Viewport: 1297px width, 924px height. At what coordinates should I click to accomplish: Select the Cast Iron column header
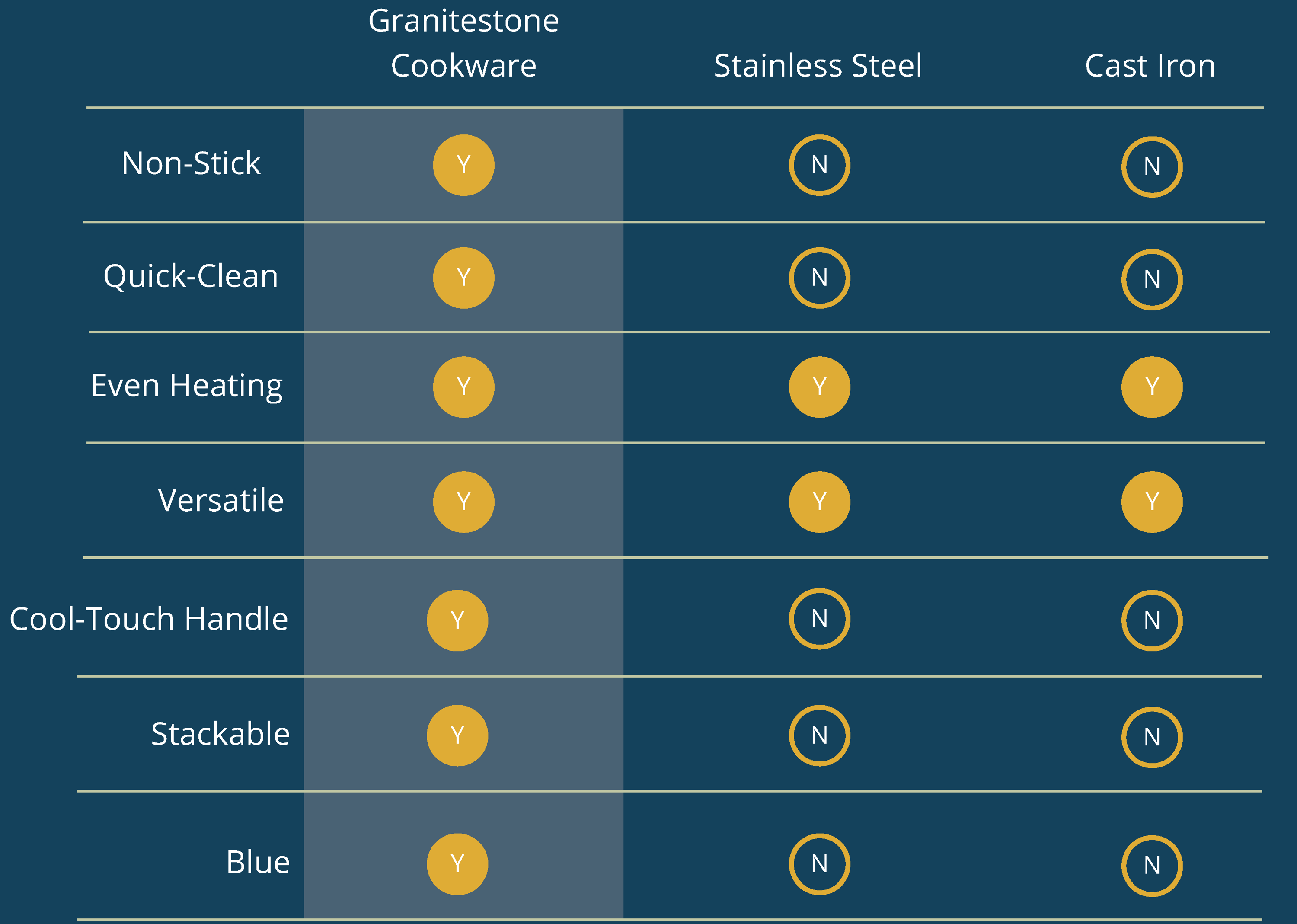(x=1150, y=65)
